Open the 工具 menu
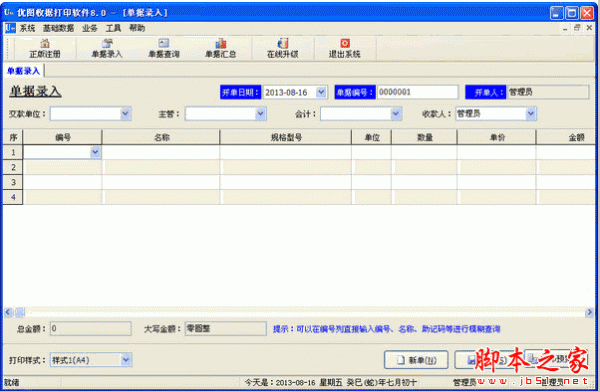The width and height of the screenshot is (600, 392). pos(113,28)
